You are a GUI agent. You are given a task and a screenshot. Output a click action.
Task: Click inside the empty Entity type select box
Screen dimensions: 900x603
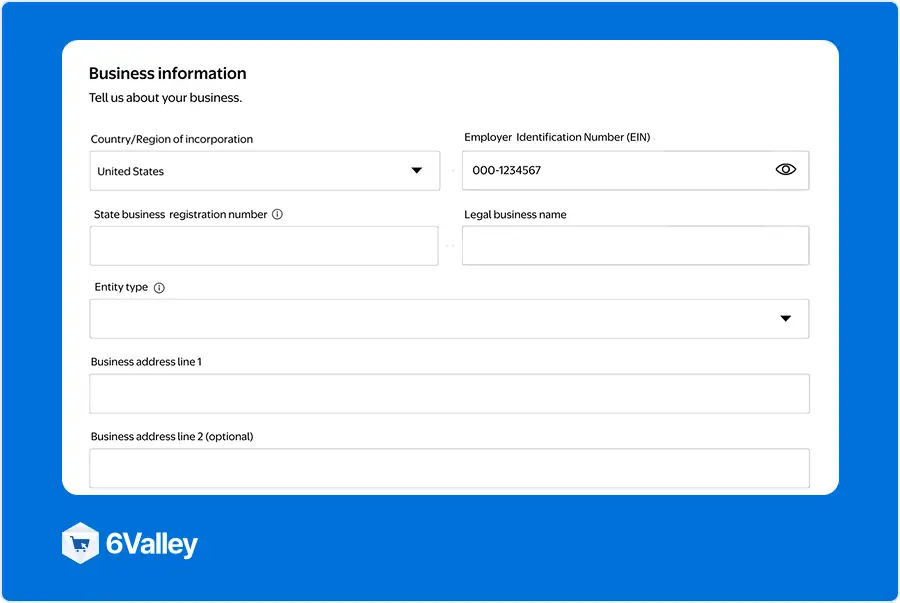point(449,318)
